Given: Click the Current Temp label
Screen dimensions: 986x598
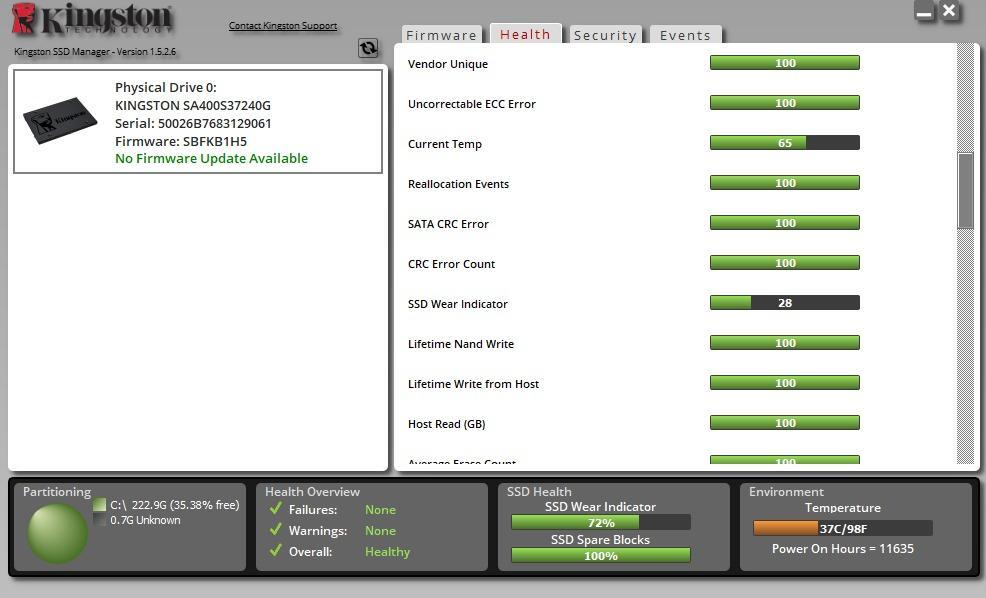Looking at the screenshot, I should [445, 145].
